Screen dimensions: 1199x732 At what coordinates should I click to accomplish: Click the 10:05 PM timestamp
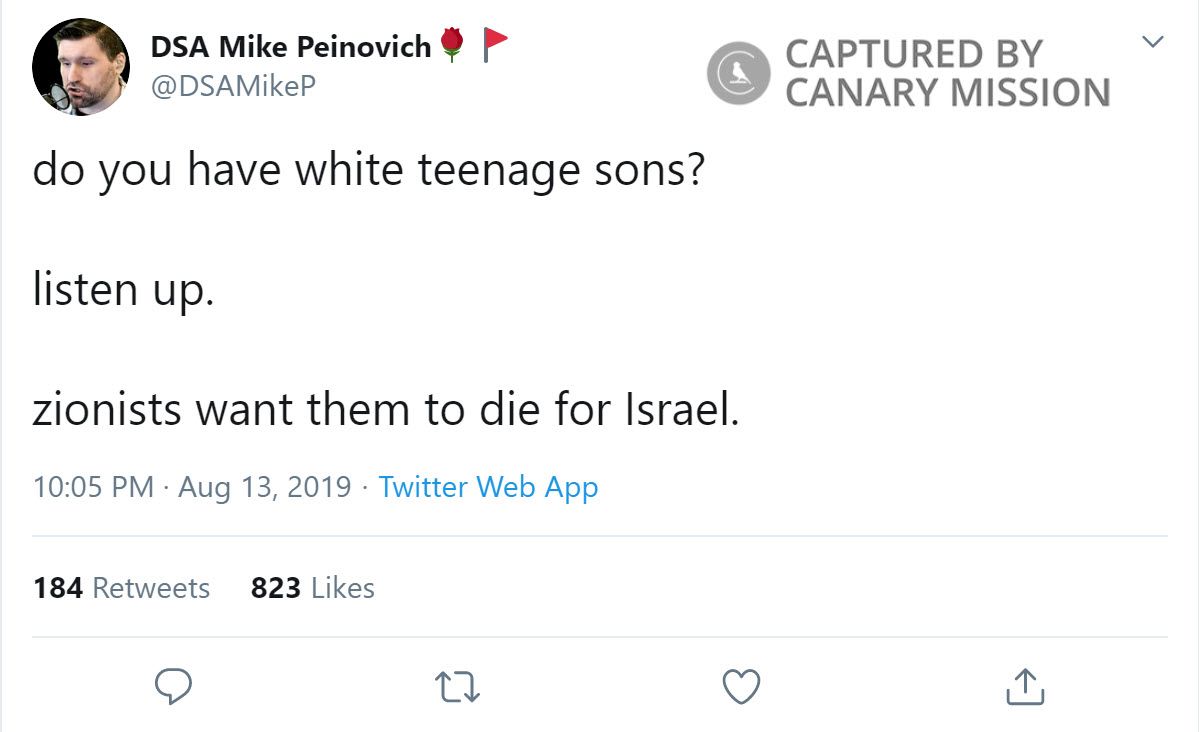pos(93,488)
